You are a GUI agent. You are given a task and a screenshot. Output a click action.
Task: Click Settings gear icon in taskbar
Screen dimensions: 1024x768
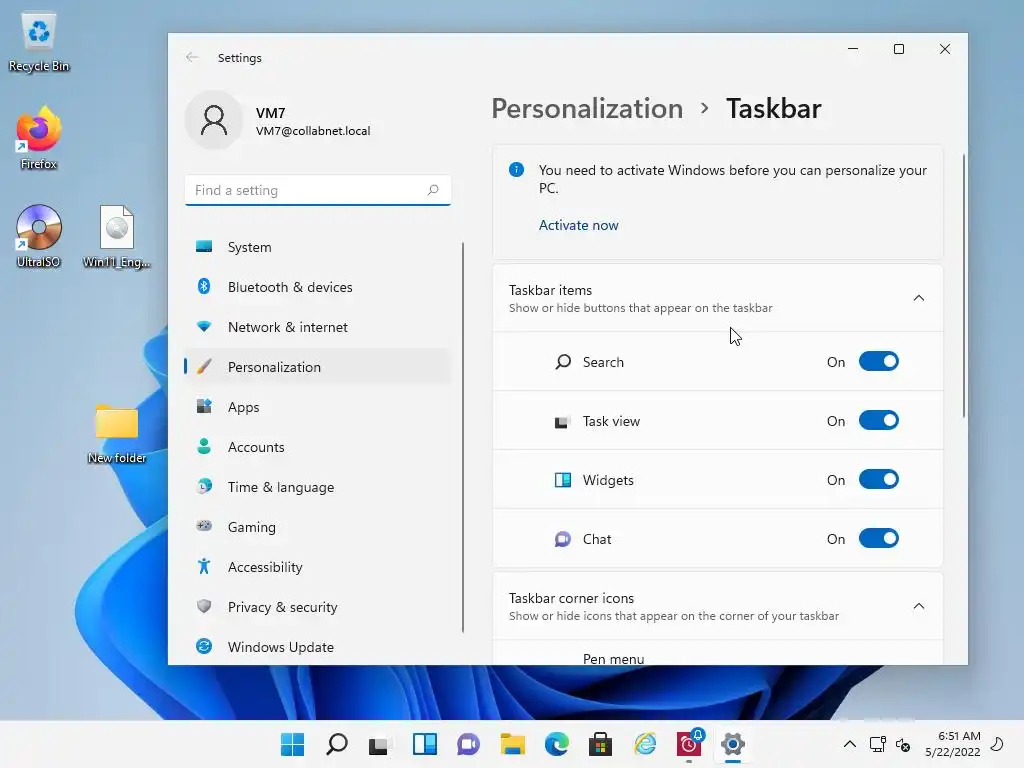733,744
